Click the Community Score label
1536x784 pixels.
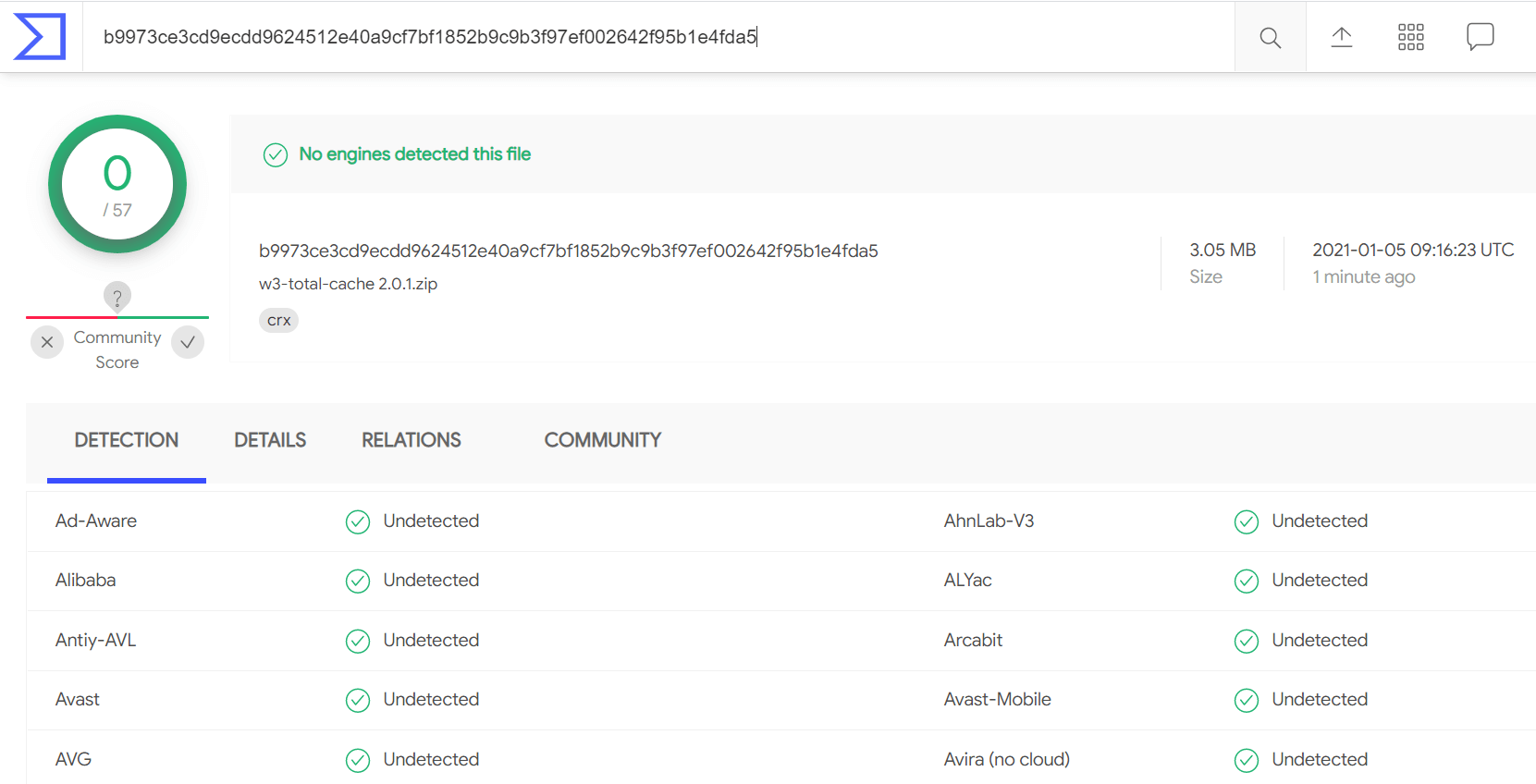pyautogui.click(x=117, y=349)
